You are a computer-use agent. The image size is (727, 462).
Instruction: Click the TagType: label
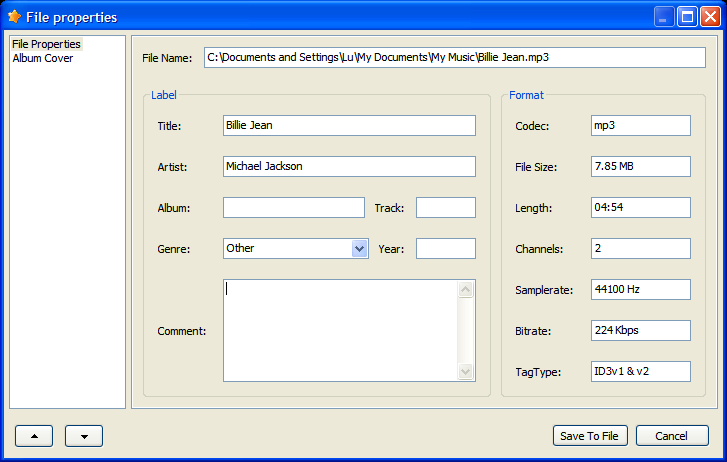[x=538, y=372]
